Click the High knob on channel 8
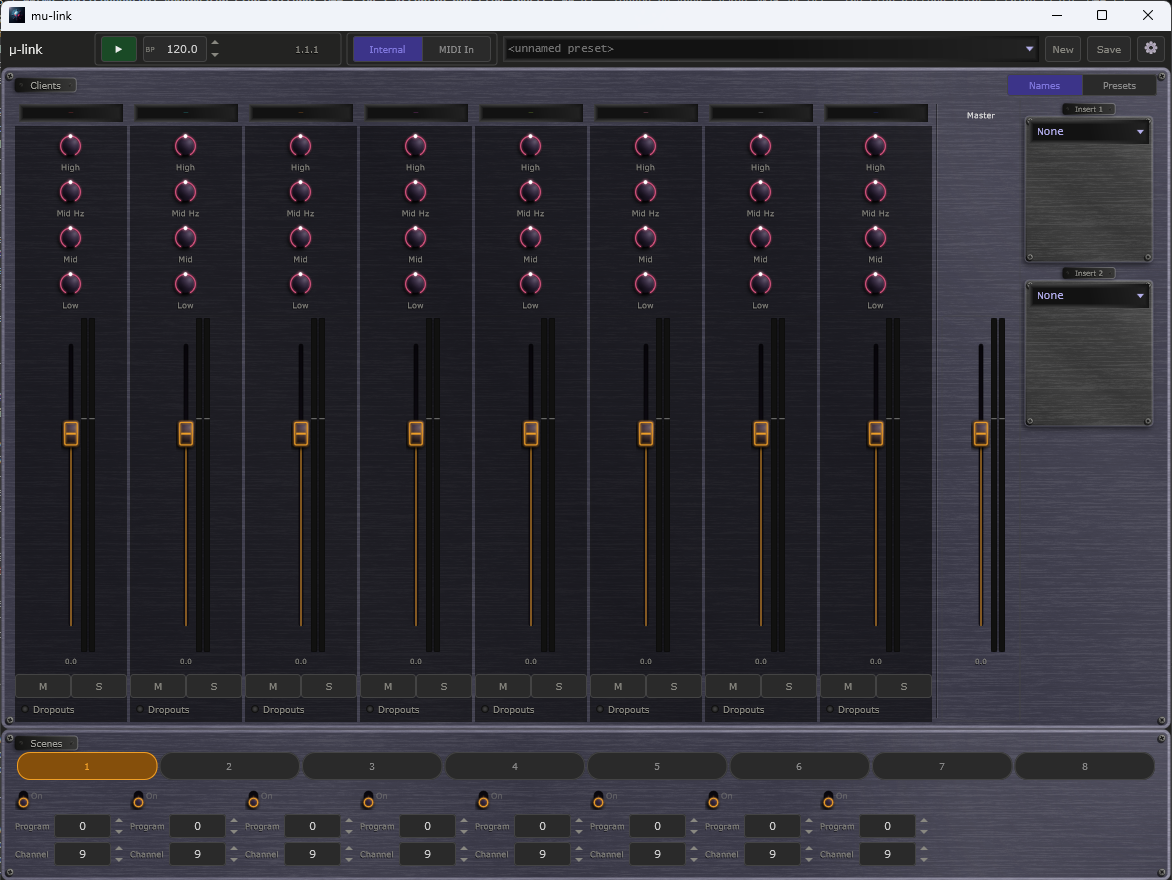This screenshot has height=880, width=1172. tap(875, 145)
